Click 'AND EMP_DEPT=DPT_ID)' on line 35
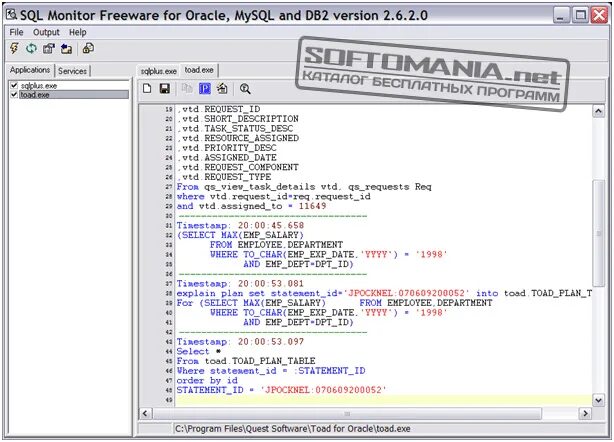Viewport: 614px width, 442px height. tap(298, 264)
